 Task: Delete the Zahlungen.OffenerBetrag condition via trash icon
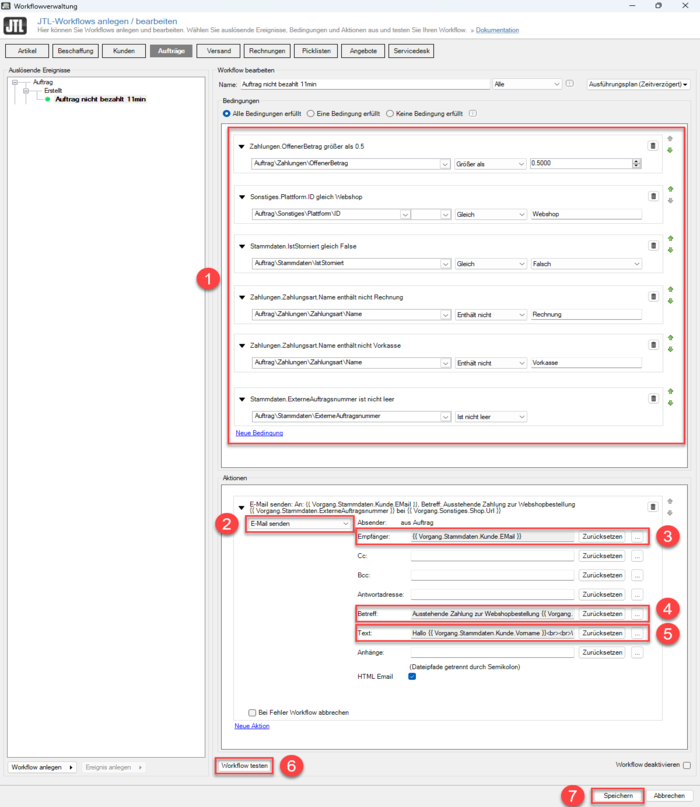(653, 146)
